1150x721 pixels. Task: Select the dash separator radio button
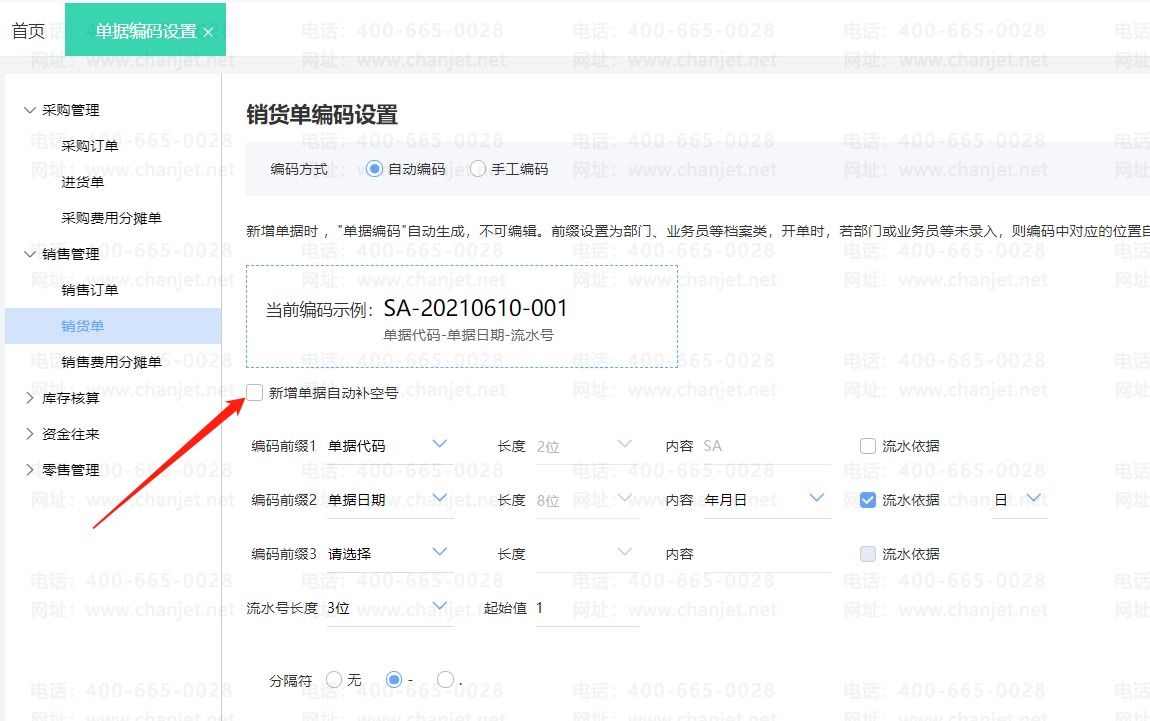tap(394, 680)
